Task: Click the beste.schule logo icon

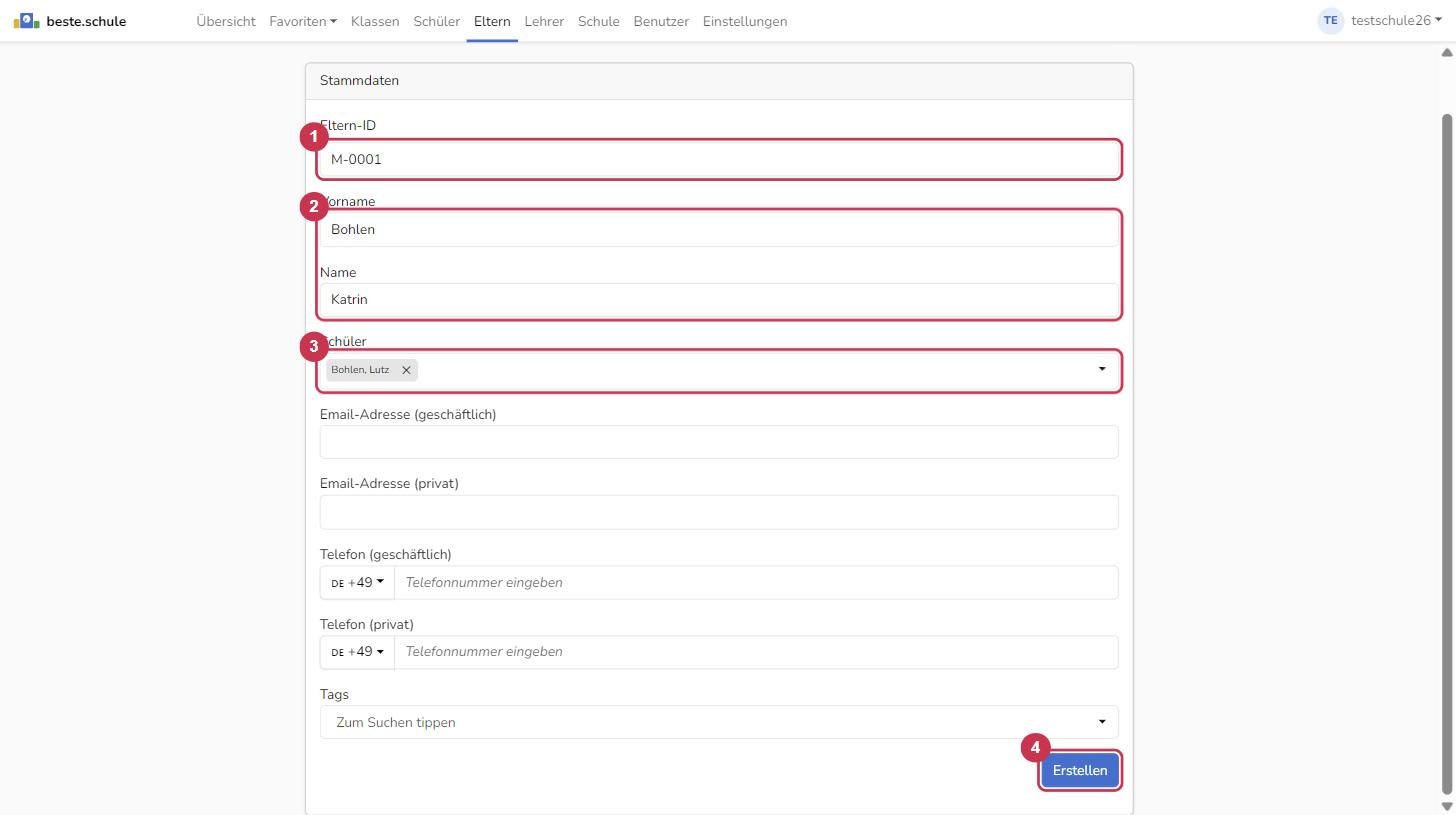Action: (x=26, y=21)
